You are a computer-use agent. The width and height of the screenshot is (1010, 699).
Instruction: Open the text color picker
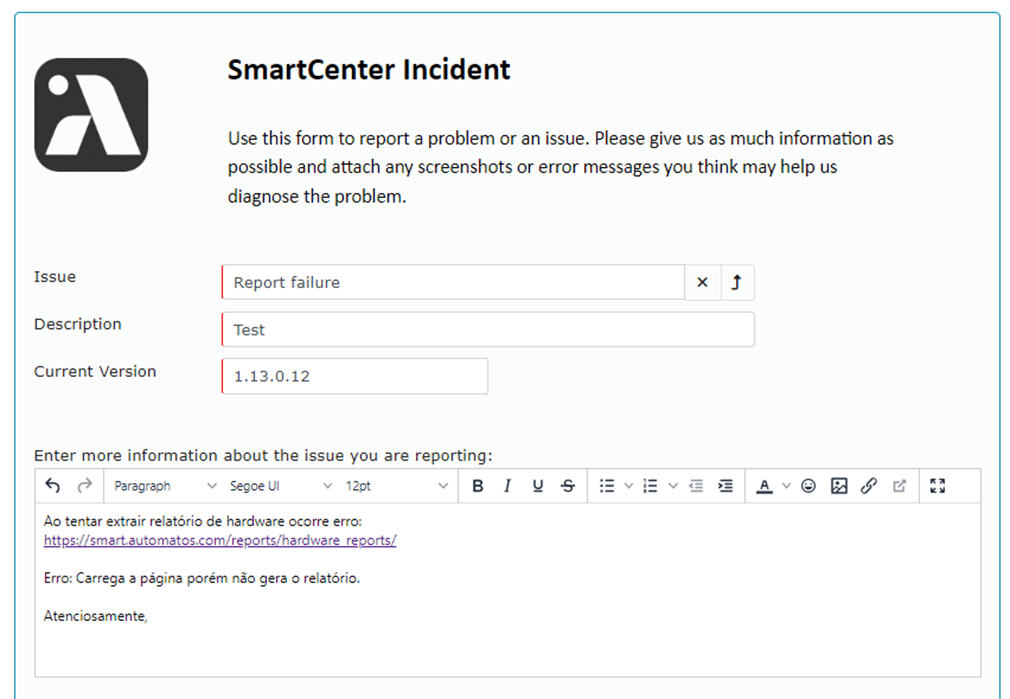[766, 486]
